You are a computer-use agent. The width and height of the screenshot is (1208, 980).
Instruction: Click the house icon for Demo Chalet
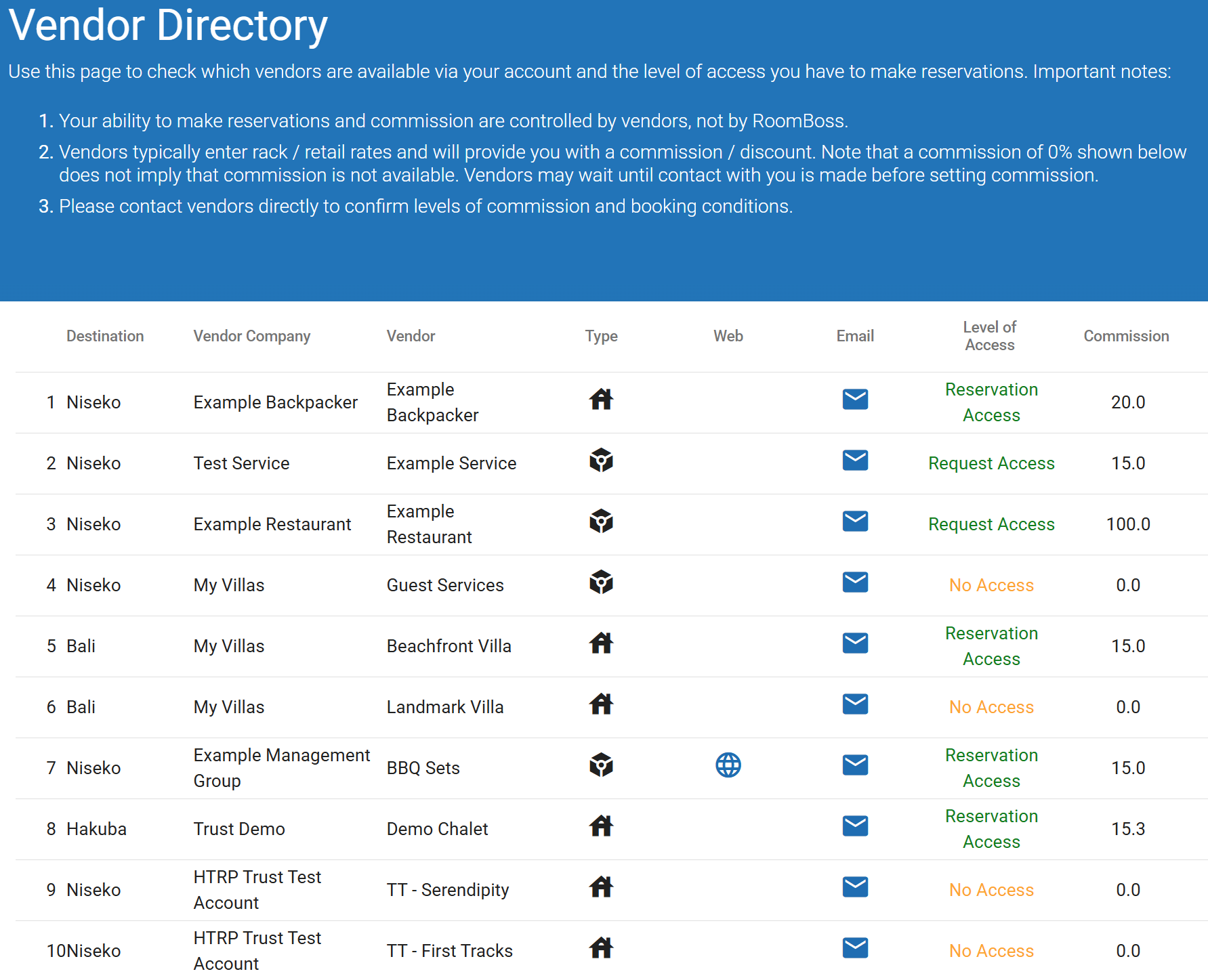(x=601, y=826)
